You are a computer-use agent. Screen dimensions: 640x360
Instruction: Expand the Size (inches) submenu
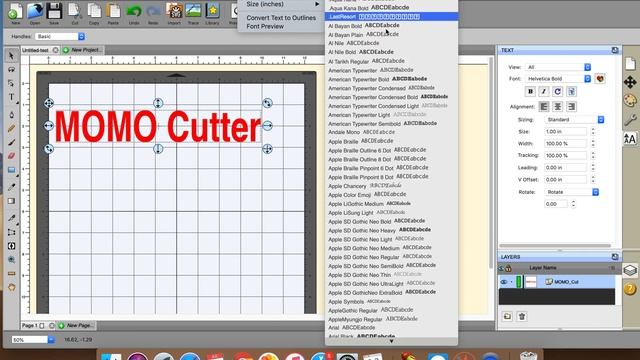click(x=283, y=4)
